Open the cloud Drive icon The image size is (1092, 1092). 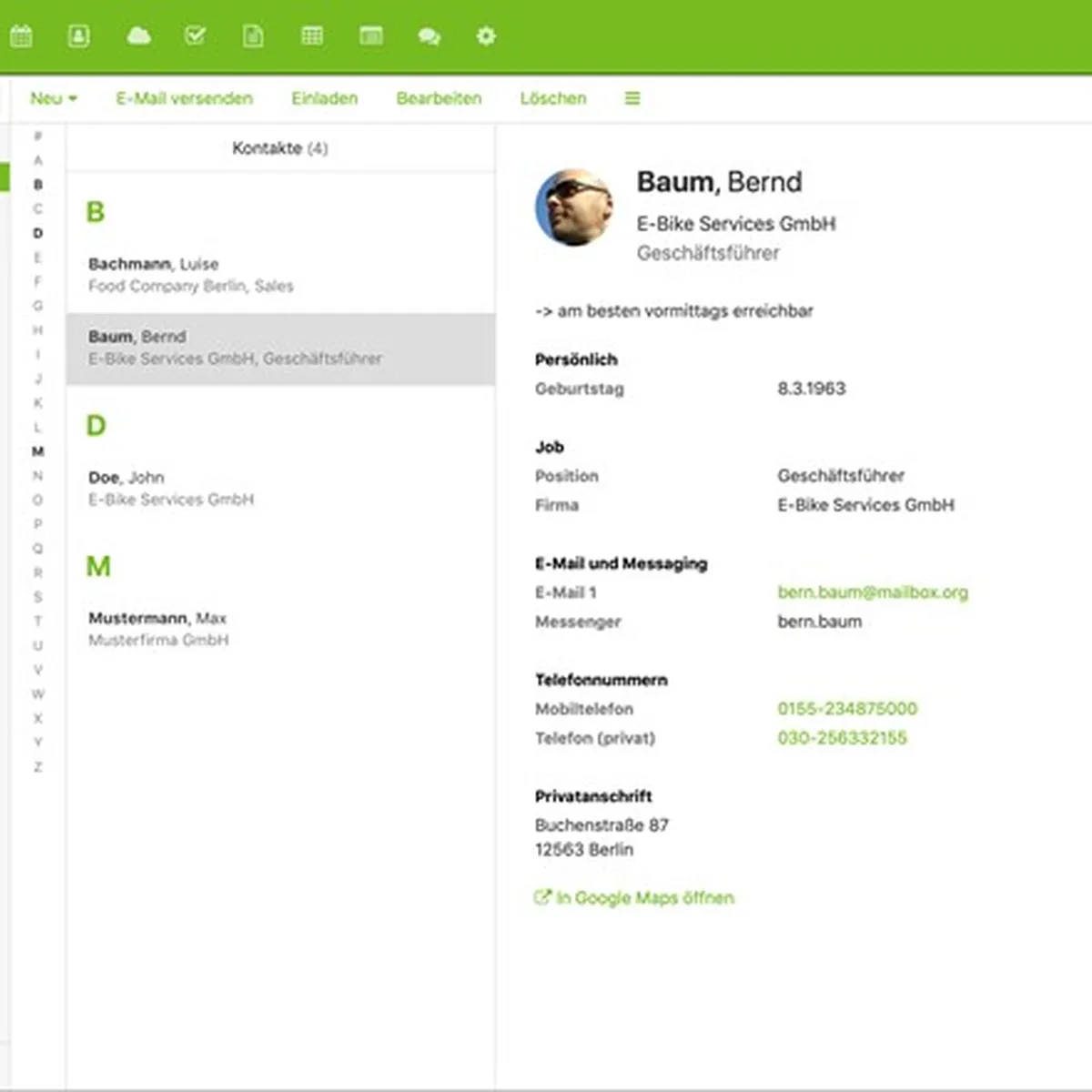(x=138, y=36)
